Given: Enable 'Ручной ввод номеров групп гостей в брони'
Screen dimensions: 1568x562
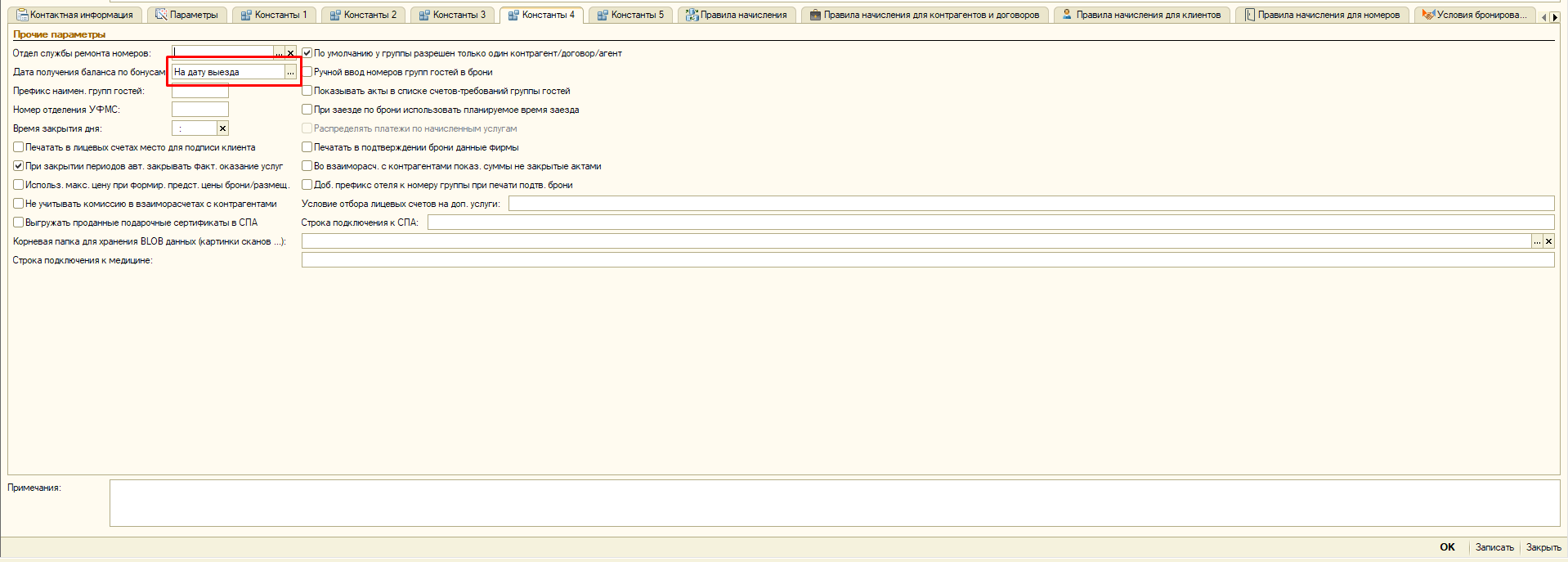Looking at the screenshot, I should tap(307, 72).
